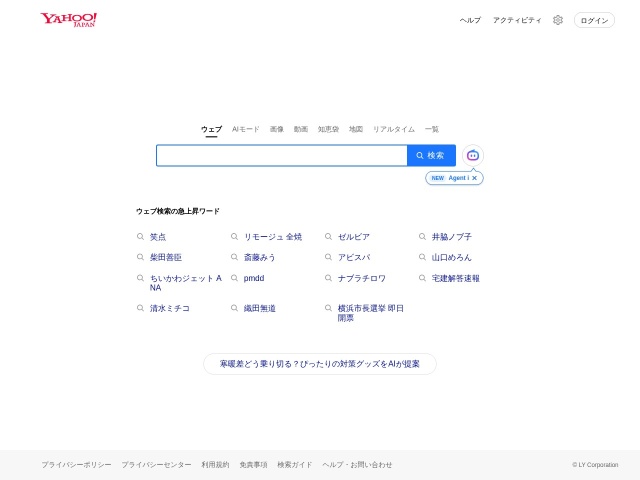Search trending word 笑点
The width and height of the screenshot is (640, 480).
(x=158, y=237)
